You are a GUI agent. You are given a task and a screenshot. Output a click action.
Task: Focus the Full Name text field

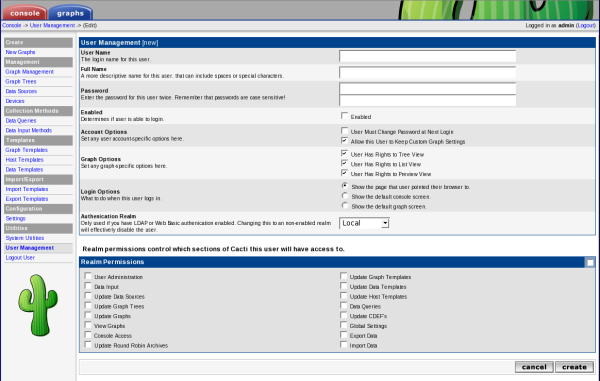point(427,72)
